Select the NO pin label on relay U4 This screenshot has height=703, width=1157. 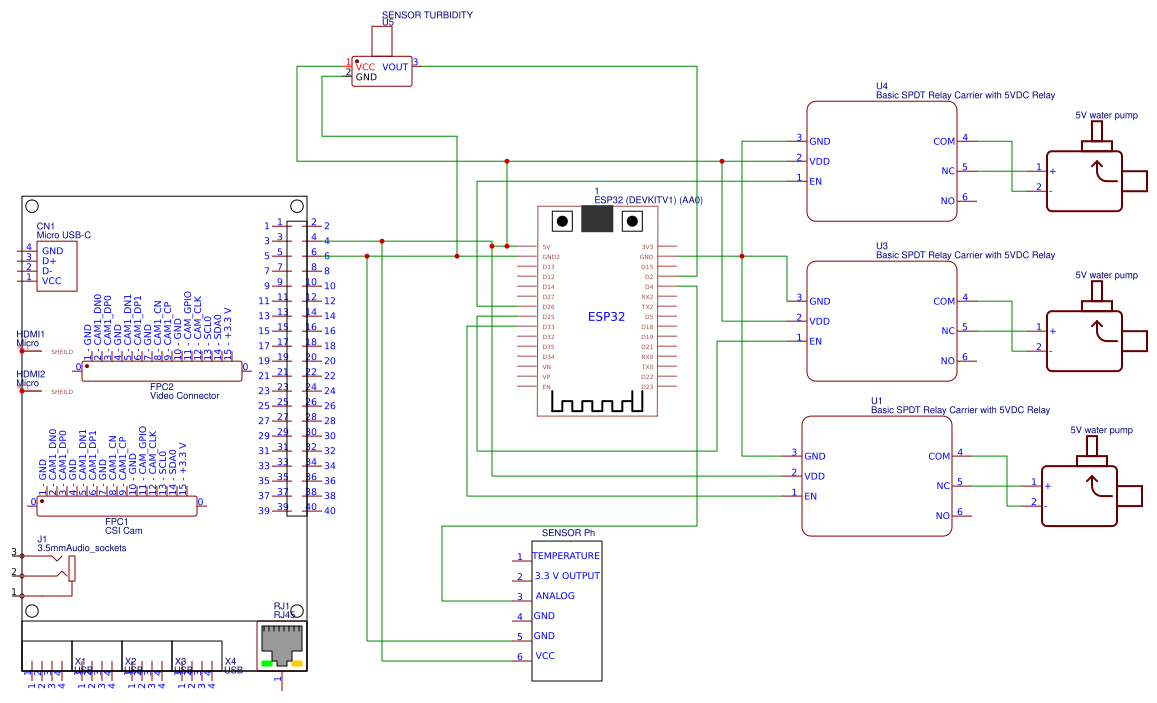(947, 201)
